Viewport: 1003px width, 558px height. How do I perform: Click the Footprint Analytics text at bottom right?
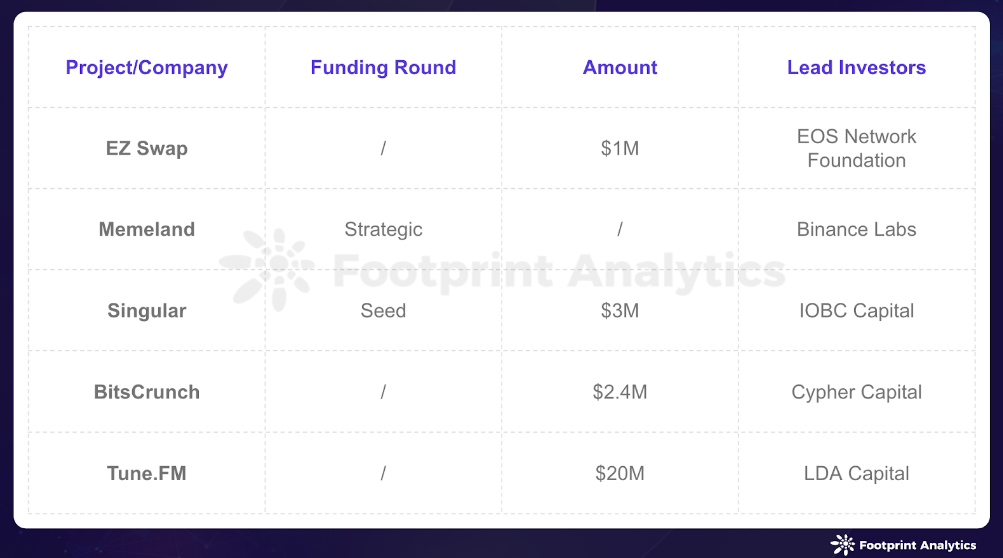coord(917,545)
